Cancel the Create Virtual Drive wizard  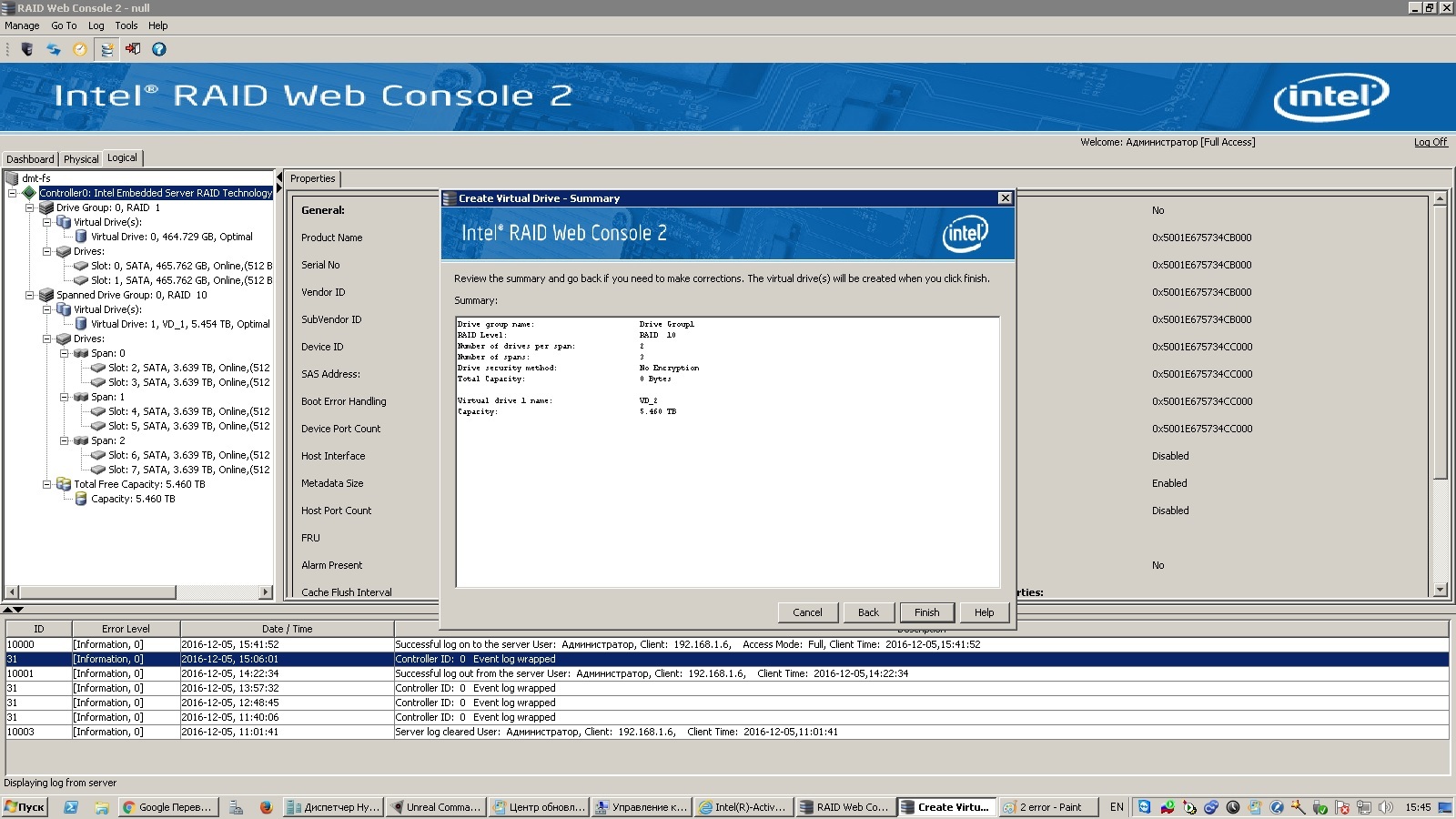point(807,612)
